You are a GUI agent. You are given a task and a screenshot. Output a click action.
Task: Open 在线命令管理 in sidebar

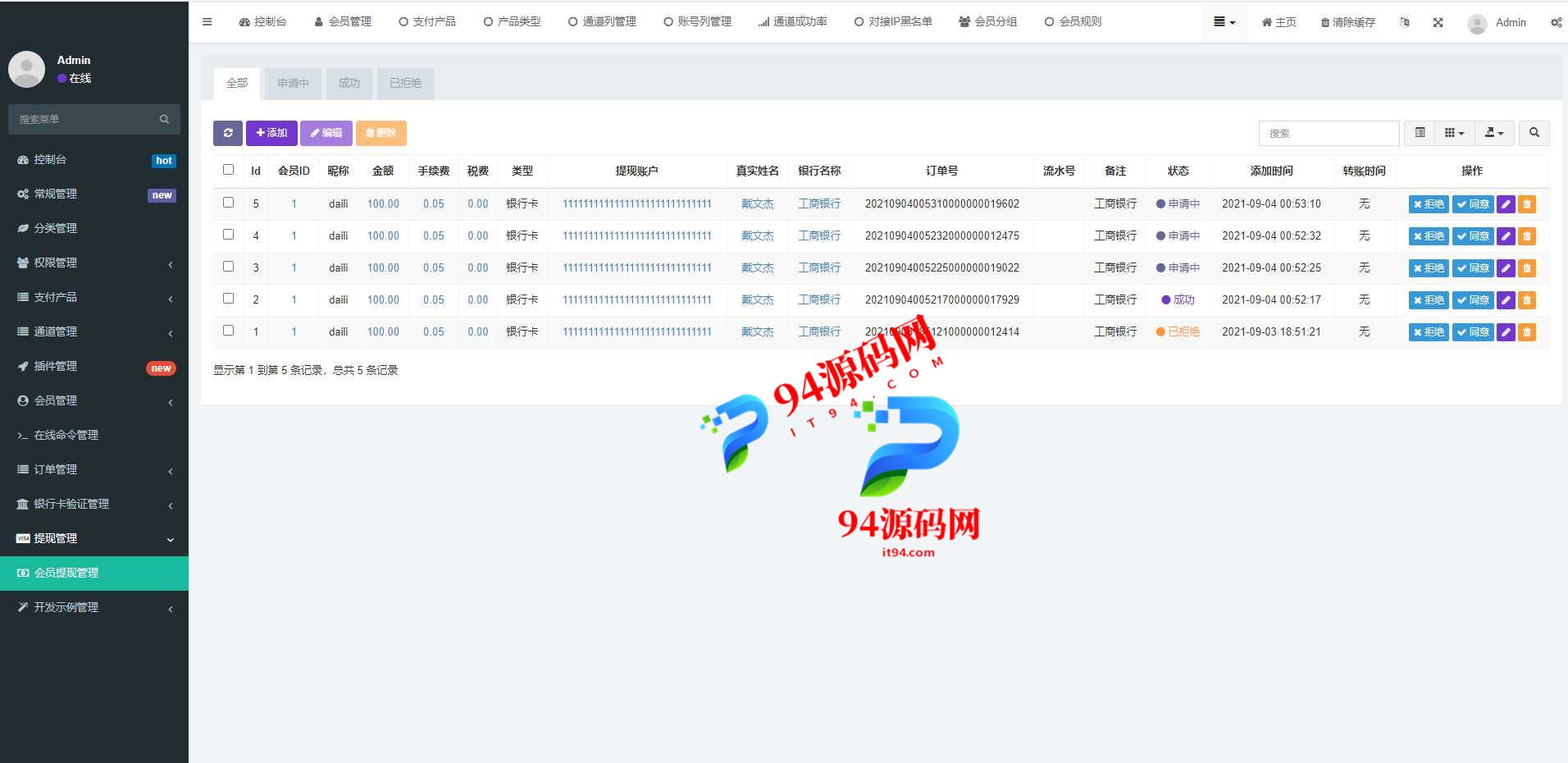(94, 436)
